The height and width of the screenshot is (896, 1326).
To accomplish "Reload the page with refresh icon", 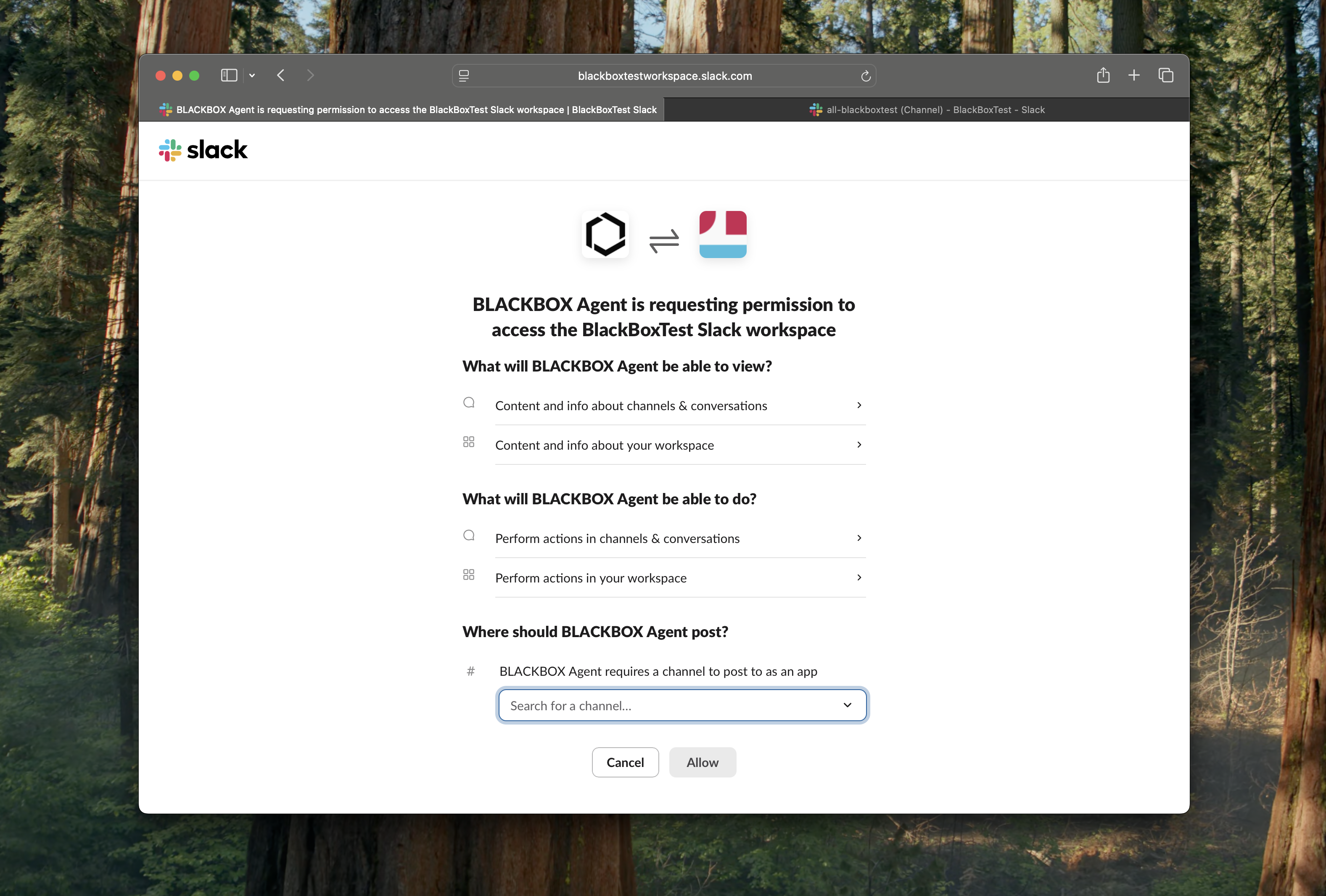I will pyautogui.click(x=865, y=76).
